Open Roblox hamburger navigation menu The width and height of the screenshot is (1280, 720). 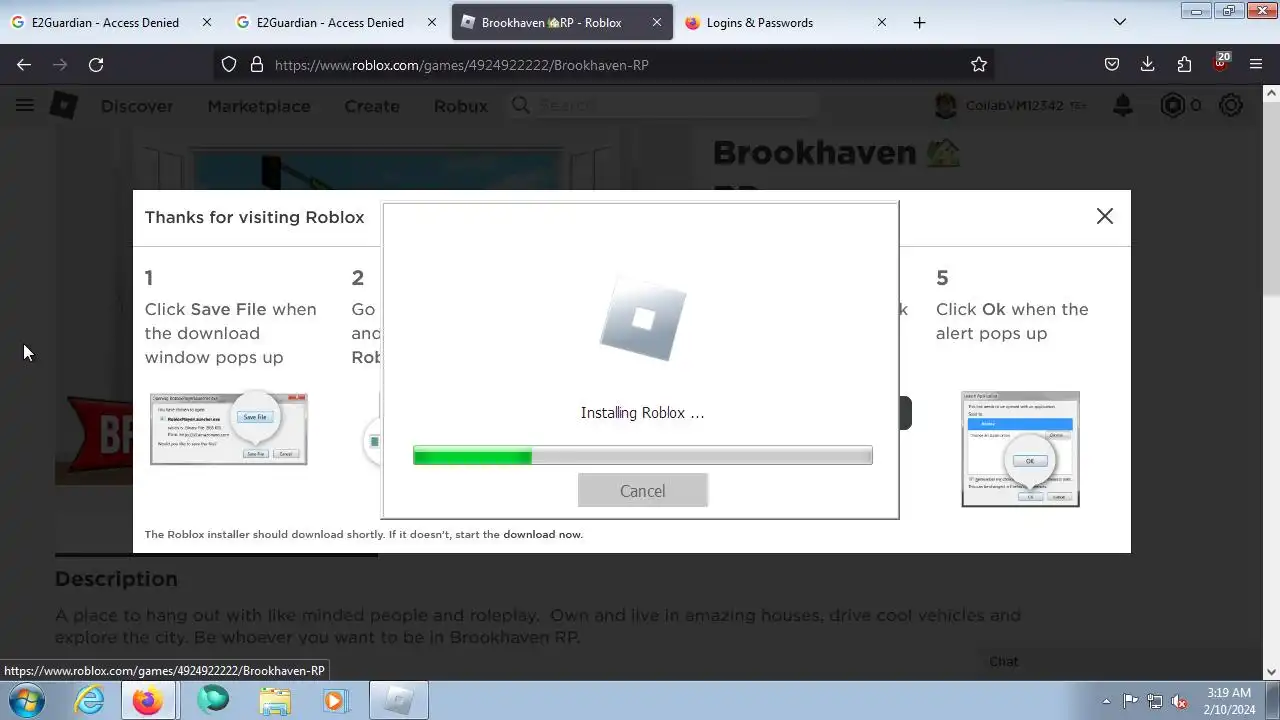click(x=25, y=105)
